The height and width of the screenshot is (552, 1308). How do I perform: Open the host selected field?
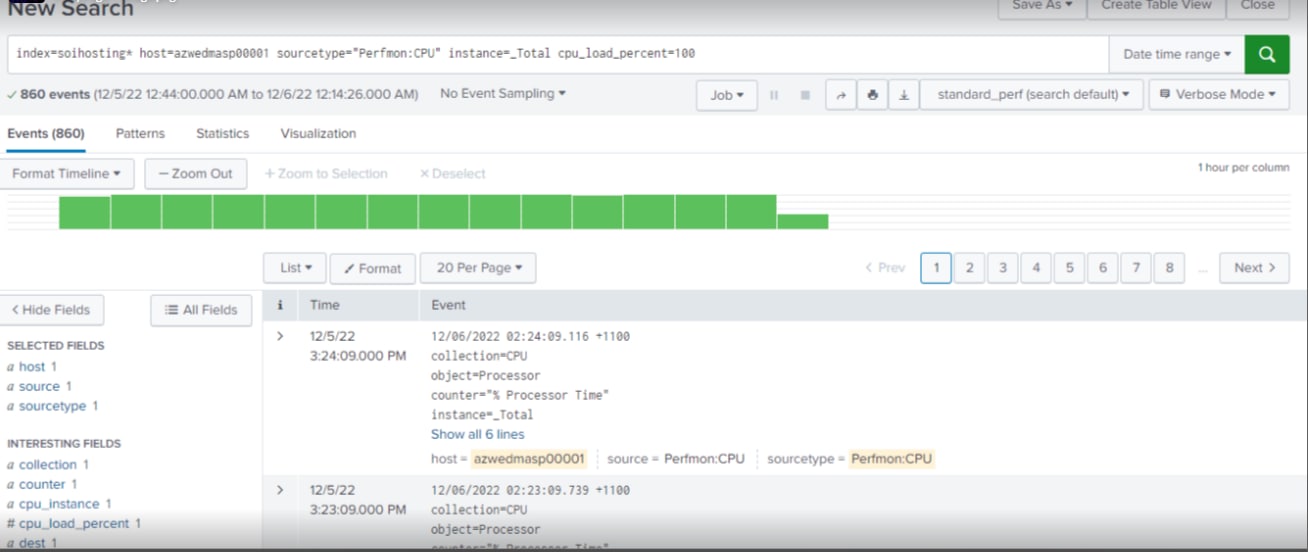pyautogui.click(x=32, y=367)
